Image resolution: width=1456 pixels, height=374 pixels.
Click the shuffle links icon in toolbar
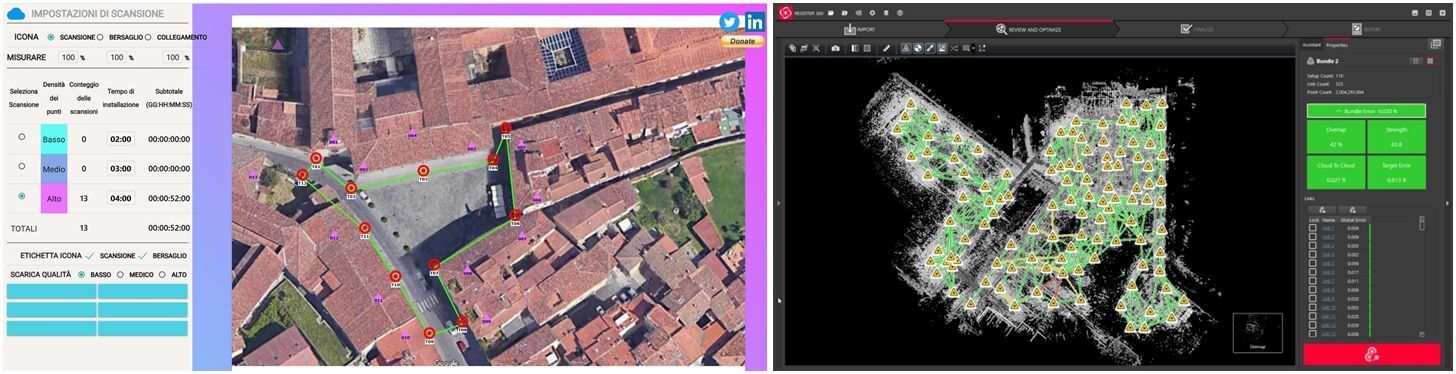[x=954, y=48]
